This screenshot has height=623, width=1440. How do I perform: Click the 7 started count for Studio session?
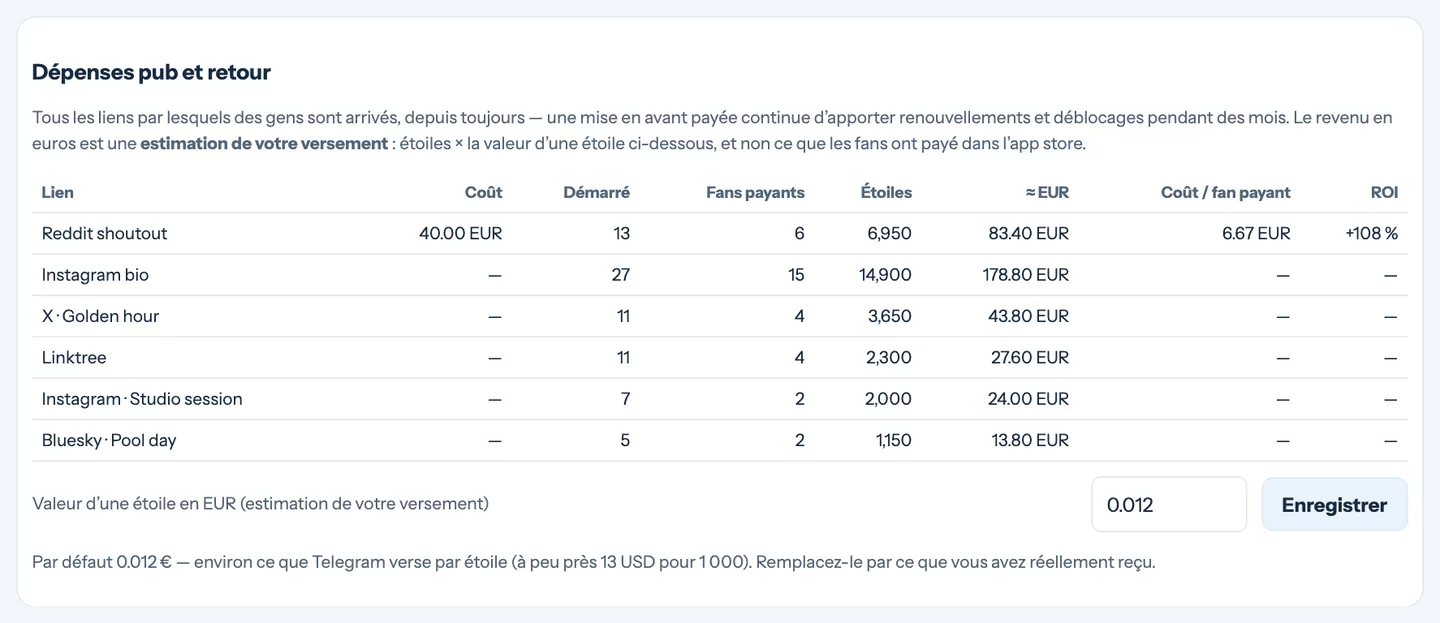click(x=625, y=399)
